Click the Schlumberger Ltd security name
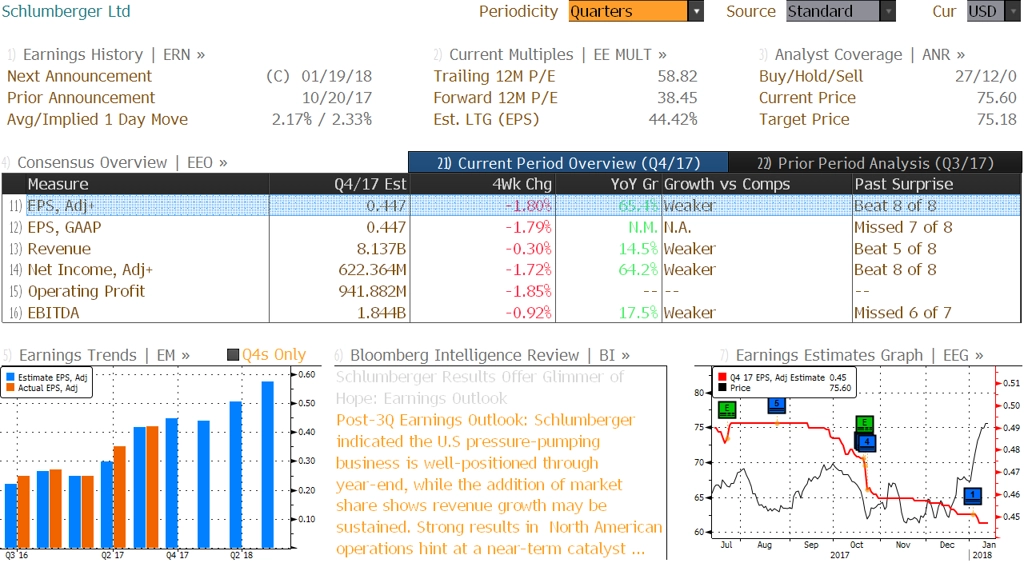Viewport: 1024px width, 563px height. (x=66, y=11)
